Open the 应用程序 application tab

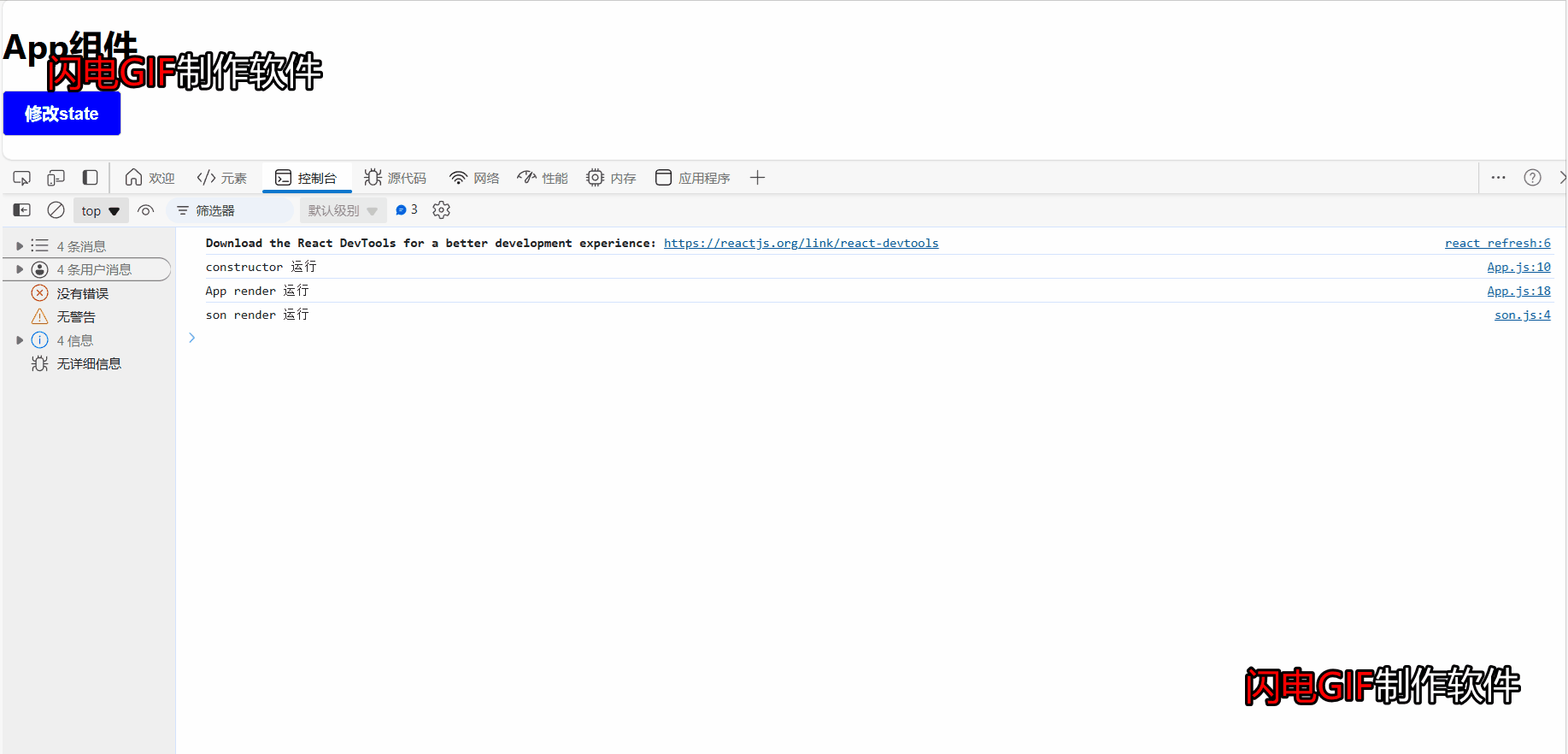coord(692,178)
